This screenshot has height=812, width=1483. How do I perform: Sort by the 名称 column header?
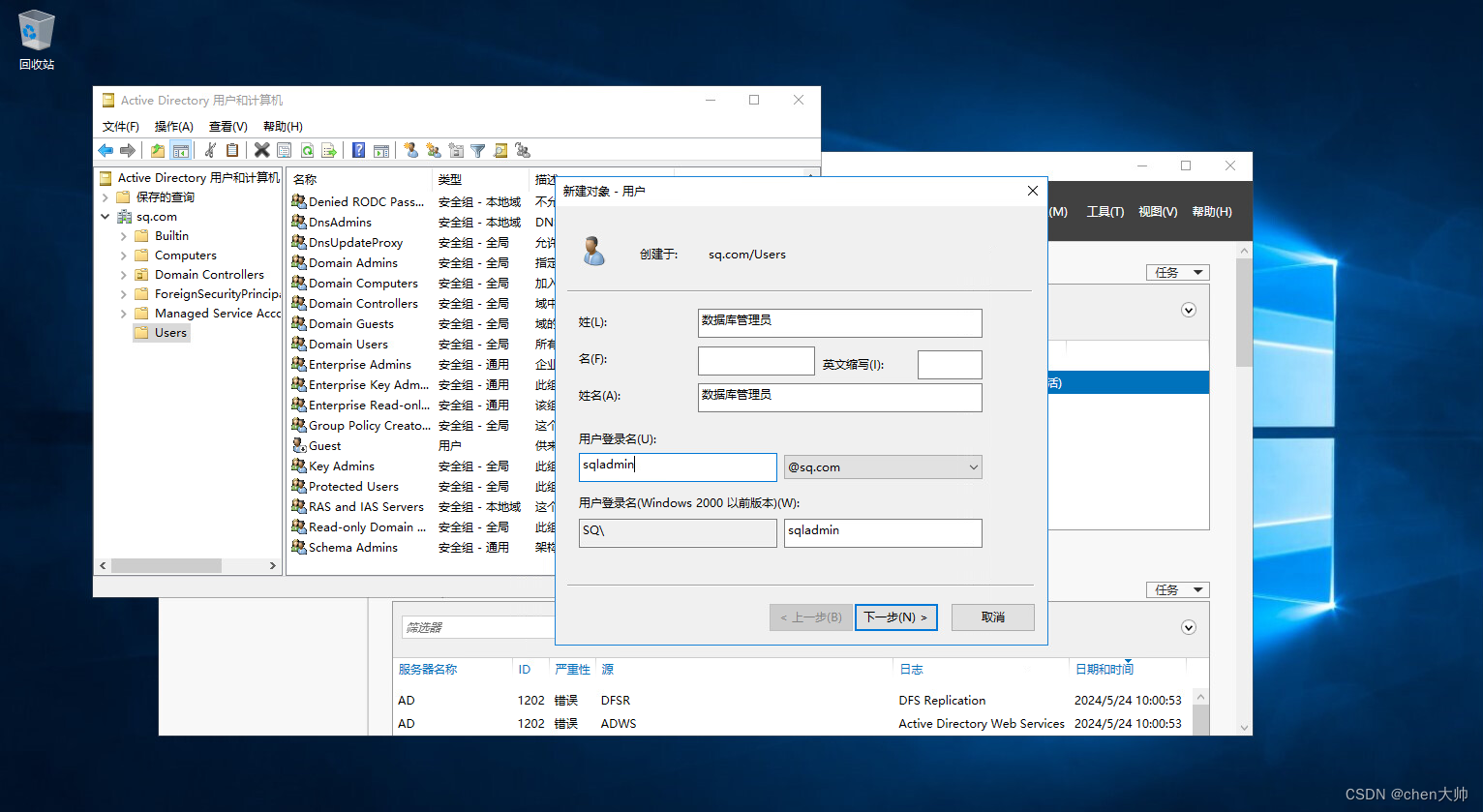click(359, 179)
